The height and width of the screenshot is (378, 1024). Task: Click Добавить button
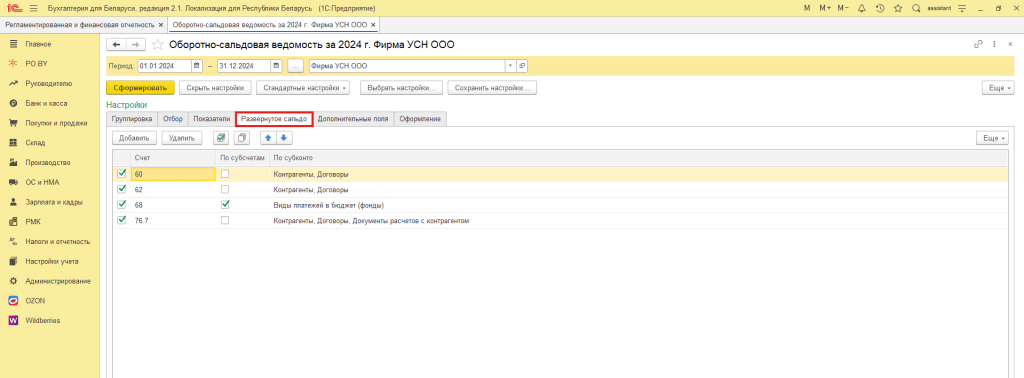tap(135, 138)
